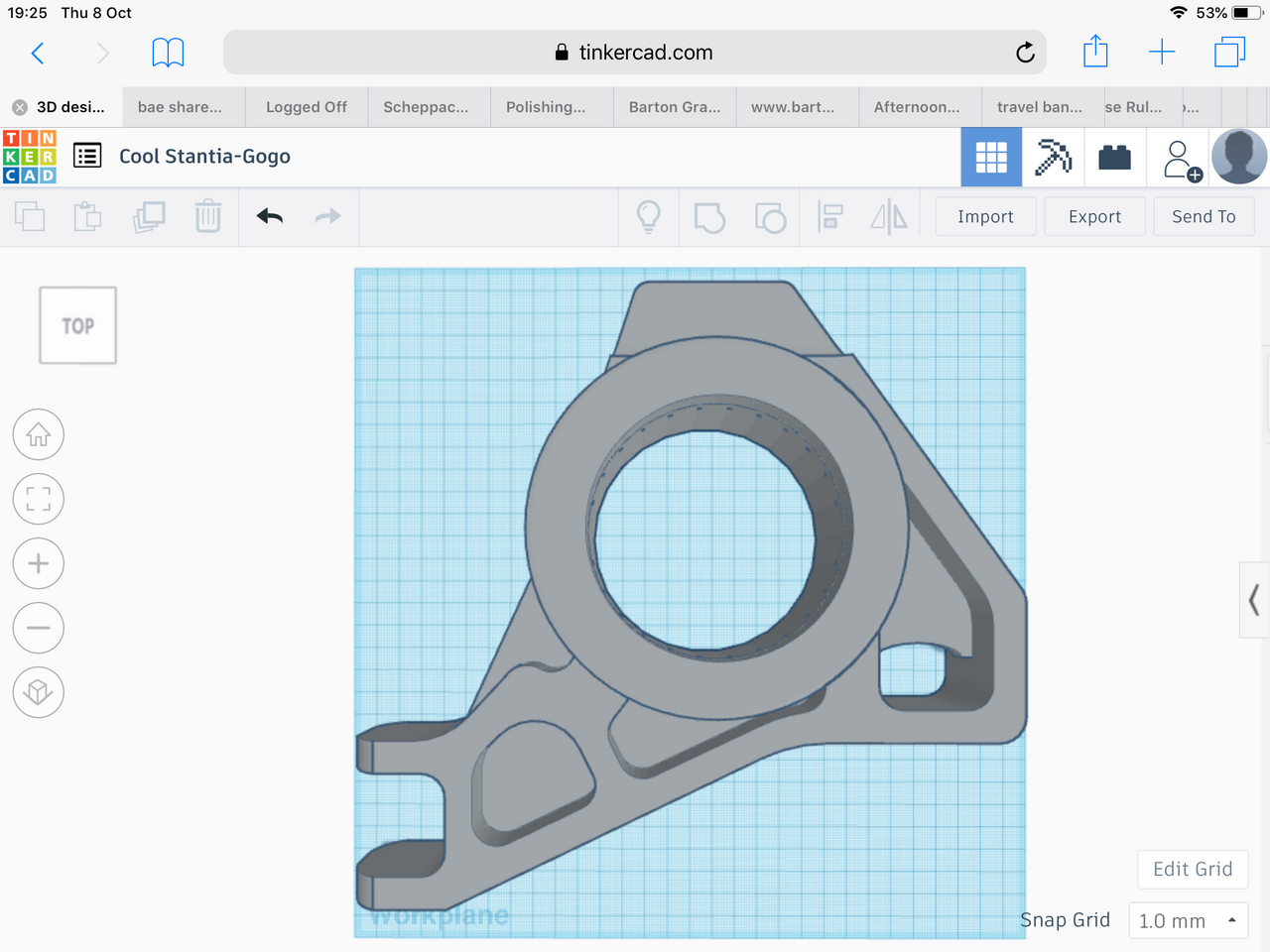The image size is (1270, 952).
Task: Switch to the travel ban tab
Action: click(x=1042, y=107)
